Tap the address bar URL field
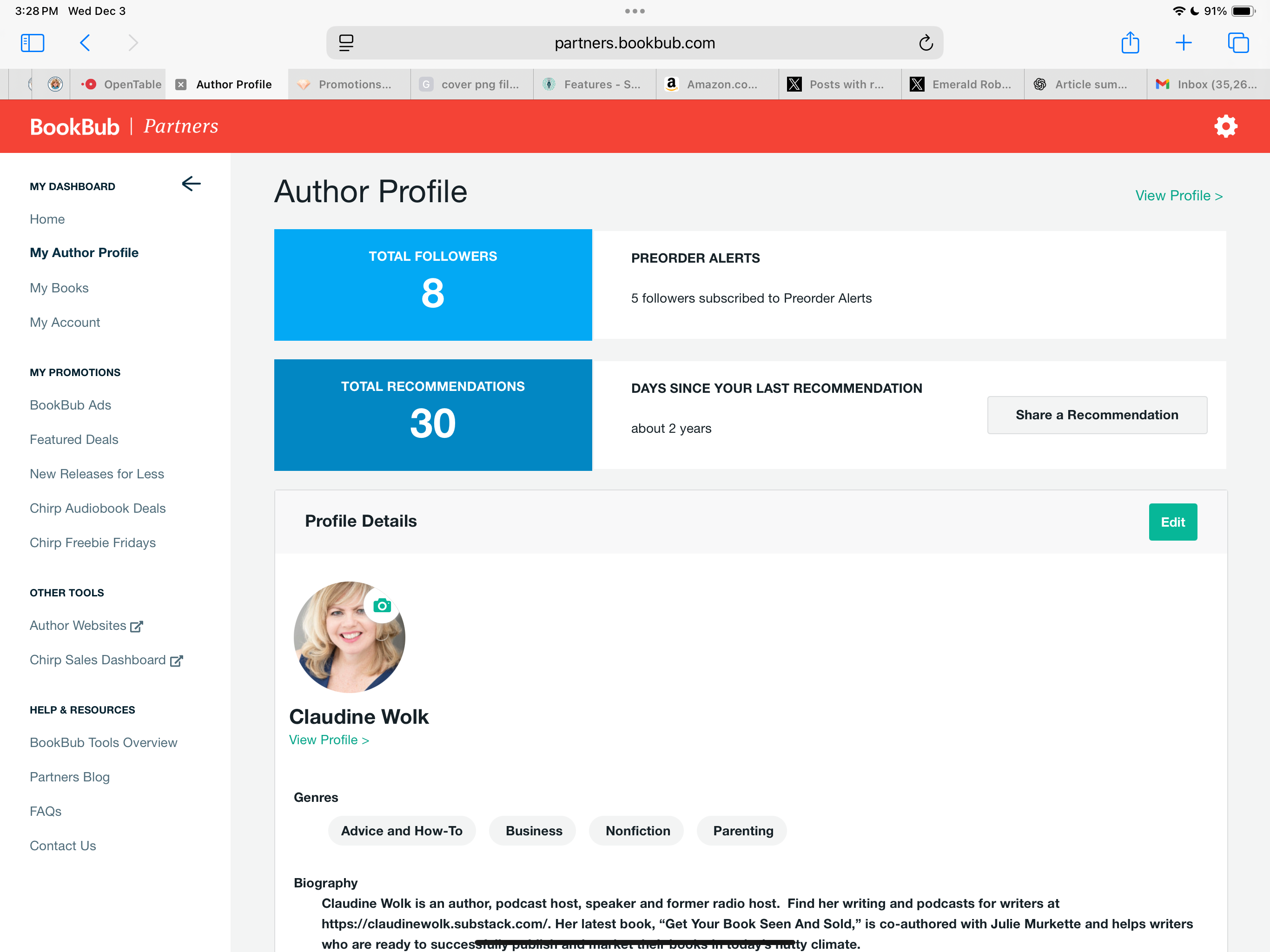The height and width of the screenshot is (952, 1270). pos(635,43)
